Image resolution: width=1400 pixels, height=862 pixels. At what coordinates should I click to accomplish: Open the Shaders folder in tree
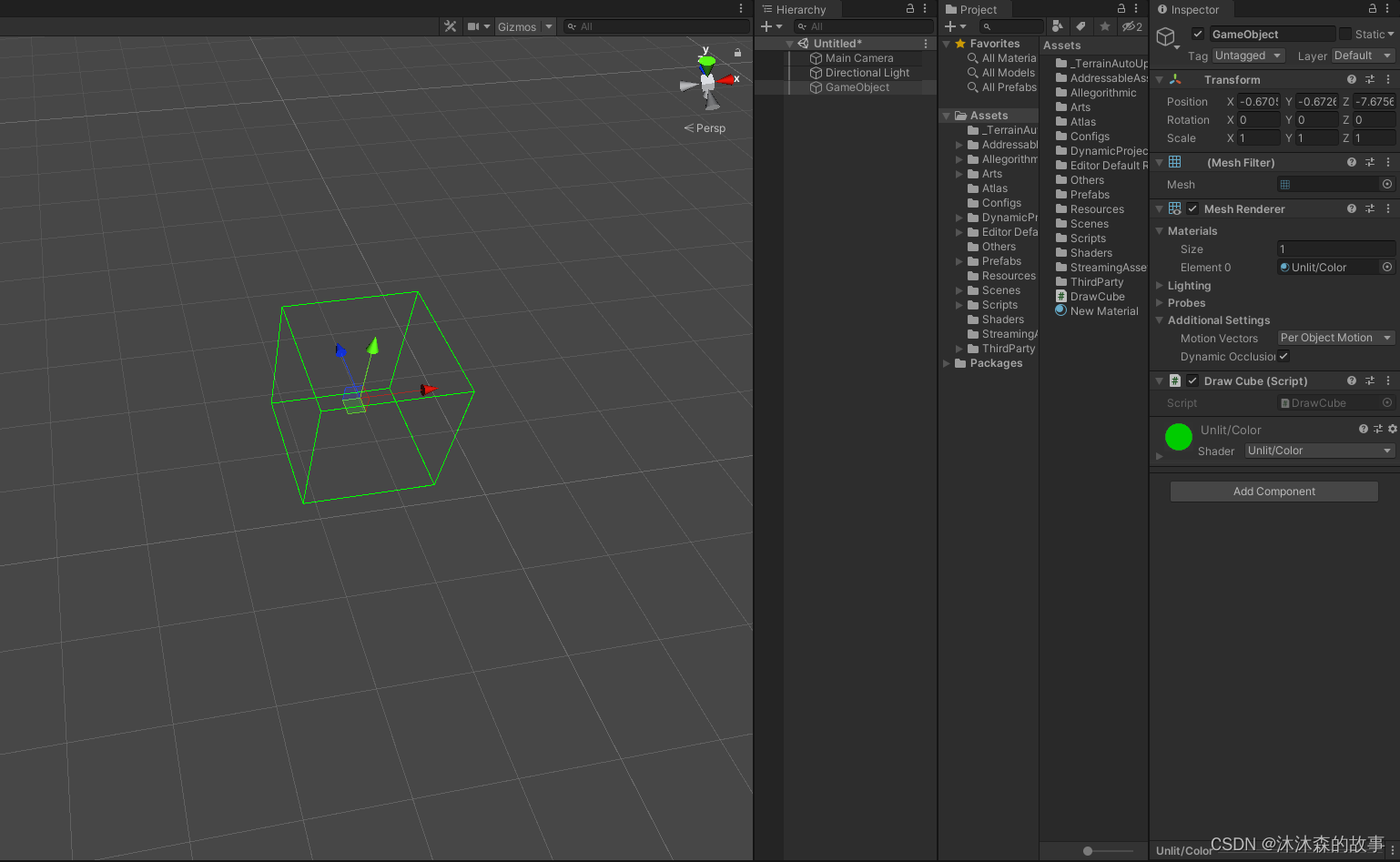[x=996, y=319]
